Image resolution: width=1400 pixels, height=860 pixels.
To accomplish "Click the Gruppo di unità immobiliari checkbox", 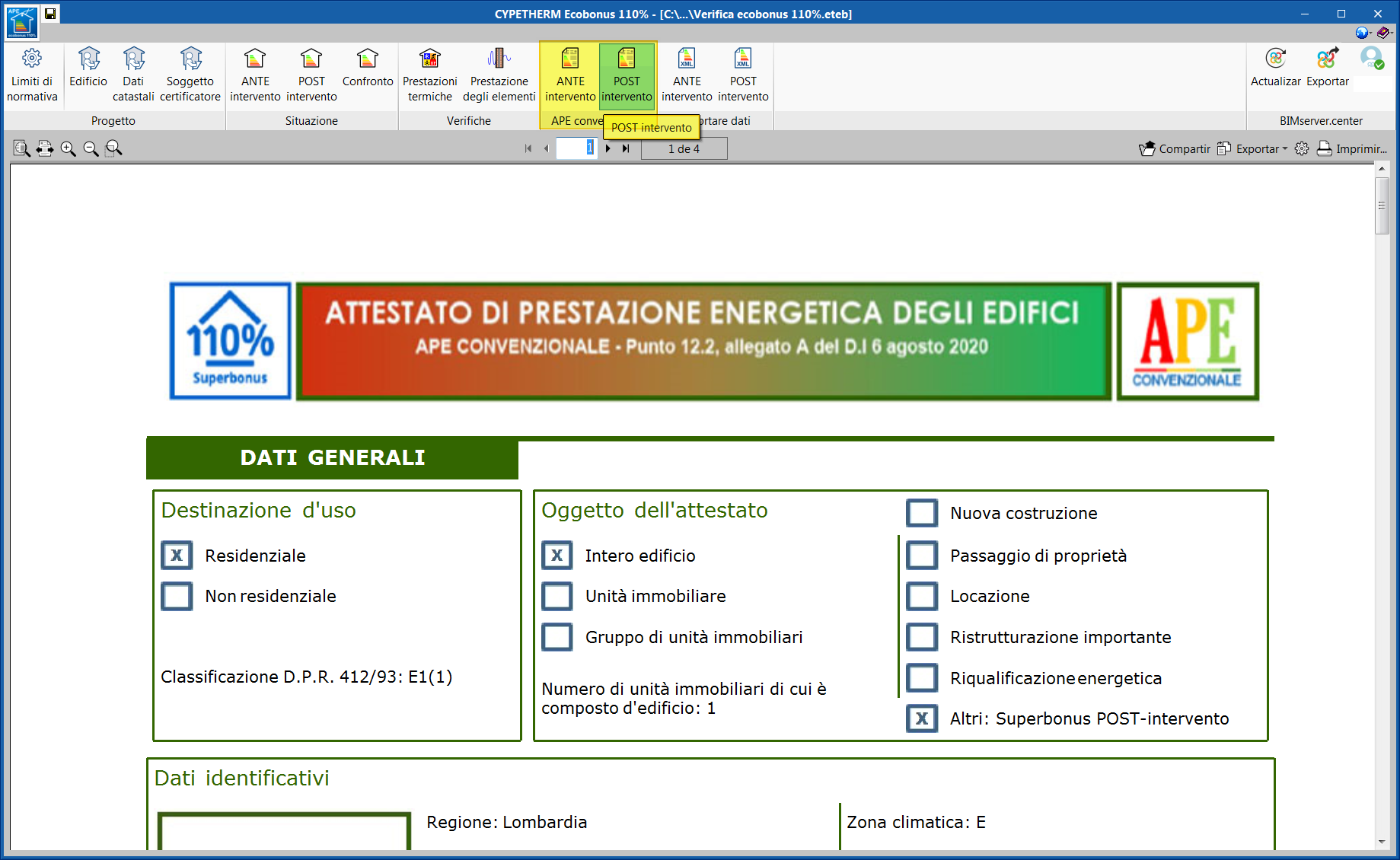I will click(x=557, y=637).
